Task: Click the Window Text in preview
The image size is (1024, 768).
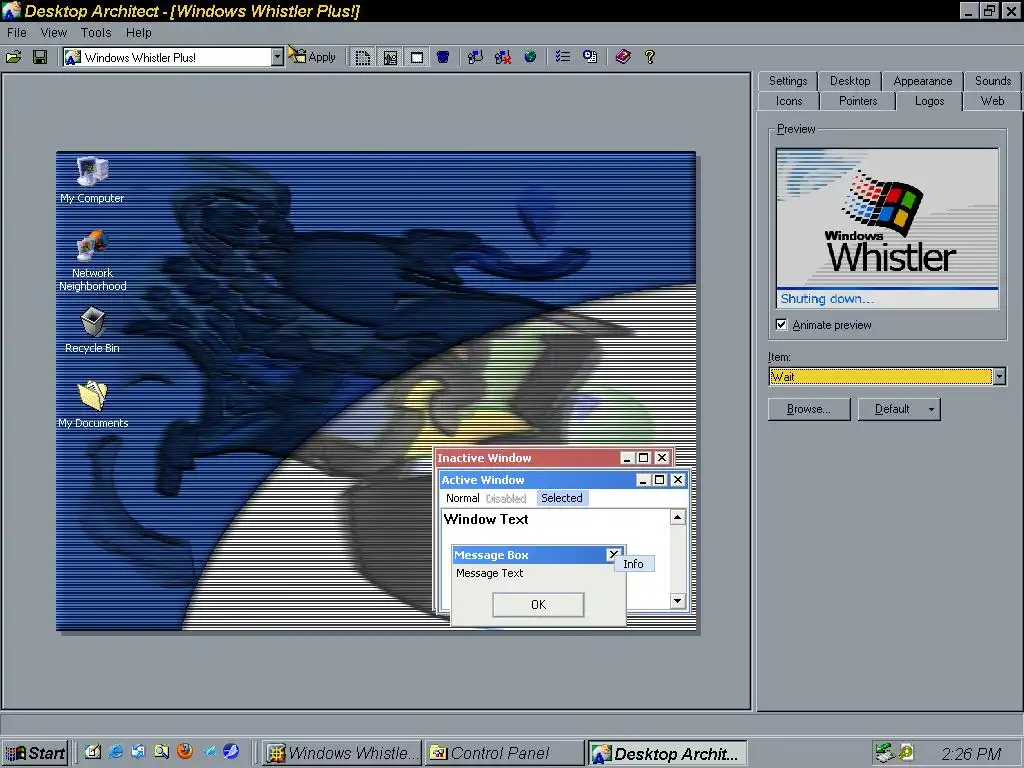Action: (x=486, y=519)
